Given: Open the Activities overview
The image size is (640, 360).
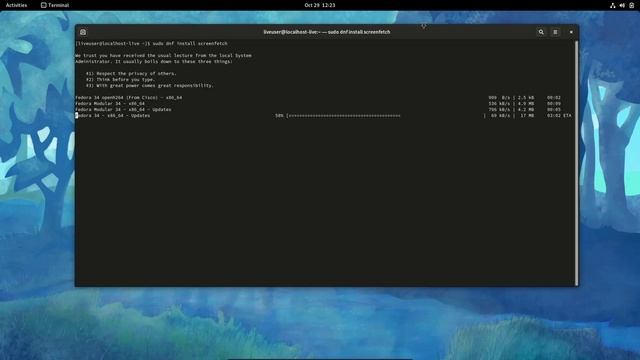Looking at the screenshot, I should point(16,5).
